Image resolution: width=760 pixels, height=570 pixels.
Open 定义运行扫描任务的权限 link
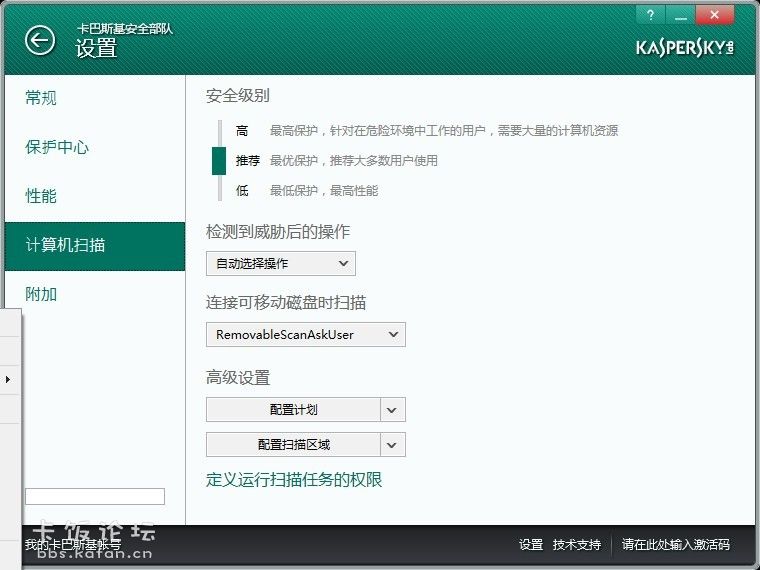pyautogui.click(x=294, y=480)
